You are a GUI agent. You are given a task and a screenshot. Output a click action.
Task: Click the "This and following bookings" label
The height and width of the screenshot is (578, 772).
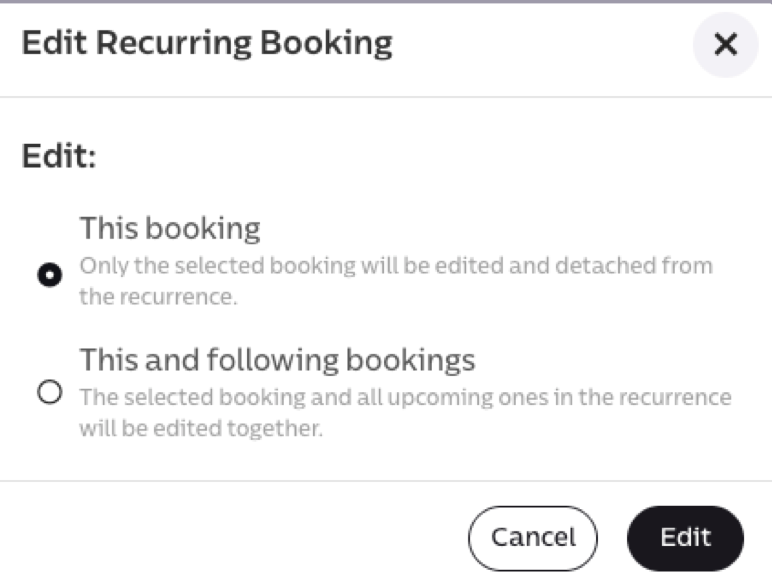coord(277,358)
